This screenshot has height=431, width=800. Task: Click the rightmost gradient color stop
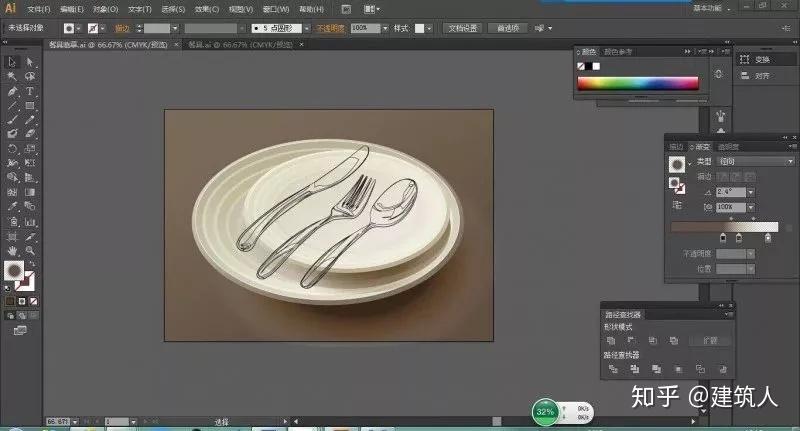click(x=768, y=238)
